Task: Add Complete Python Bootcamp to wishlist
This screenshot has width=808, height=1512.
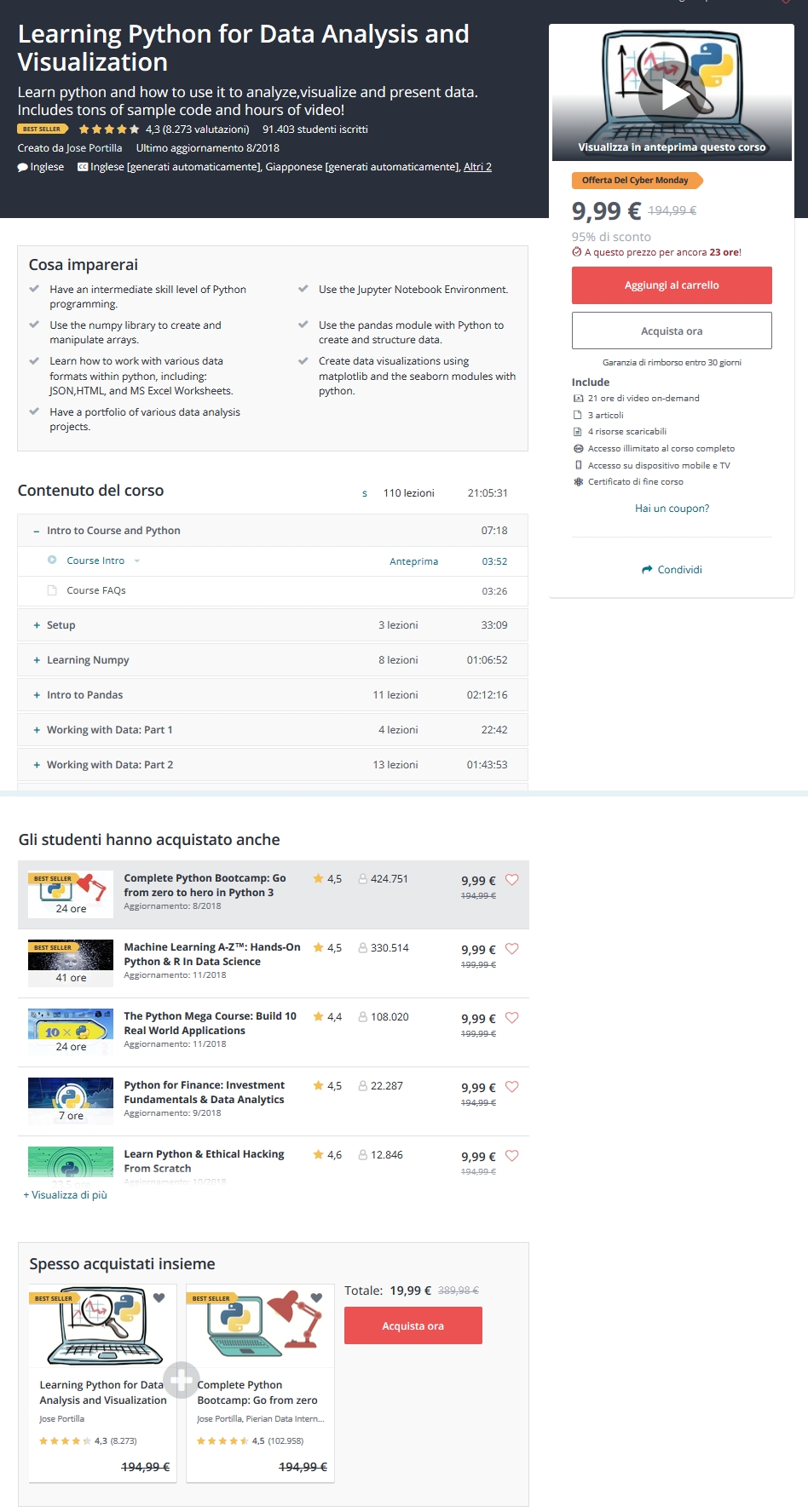Action: (512, 880)
